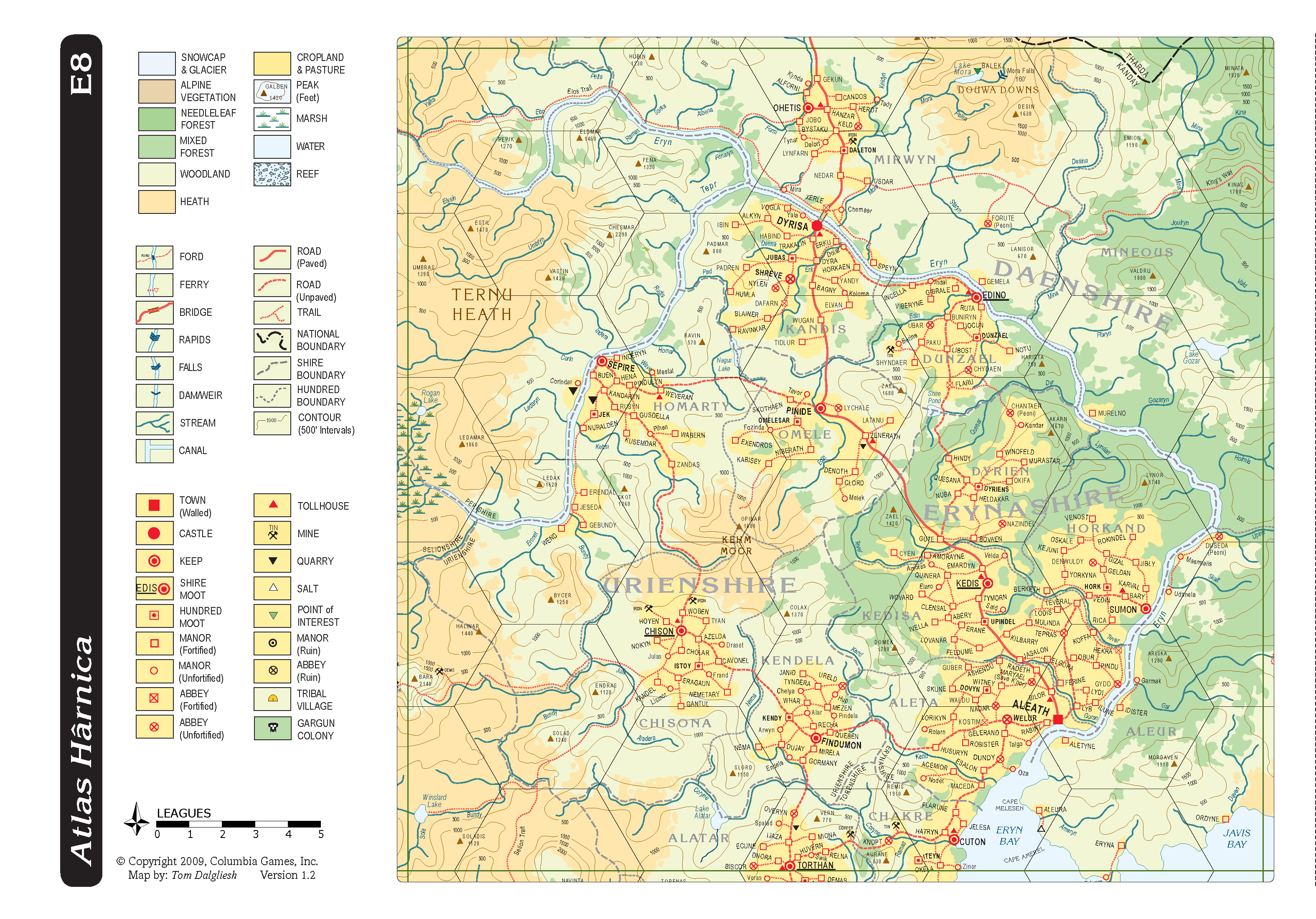This screenshot has width=1316, height=919.
Task: Click the Tribal Village legend icon
Action: pyautogui.click(x=273, y=698)
